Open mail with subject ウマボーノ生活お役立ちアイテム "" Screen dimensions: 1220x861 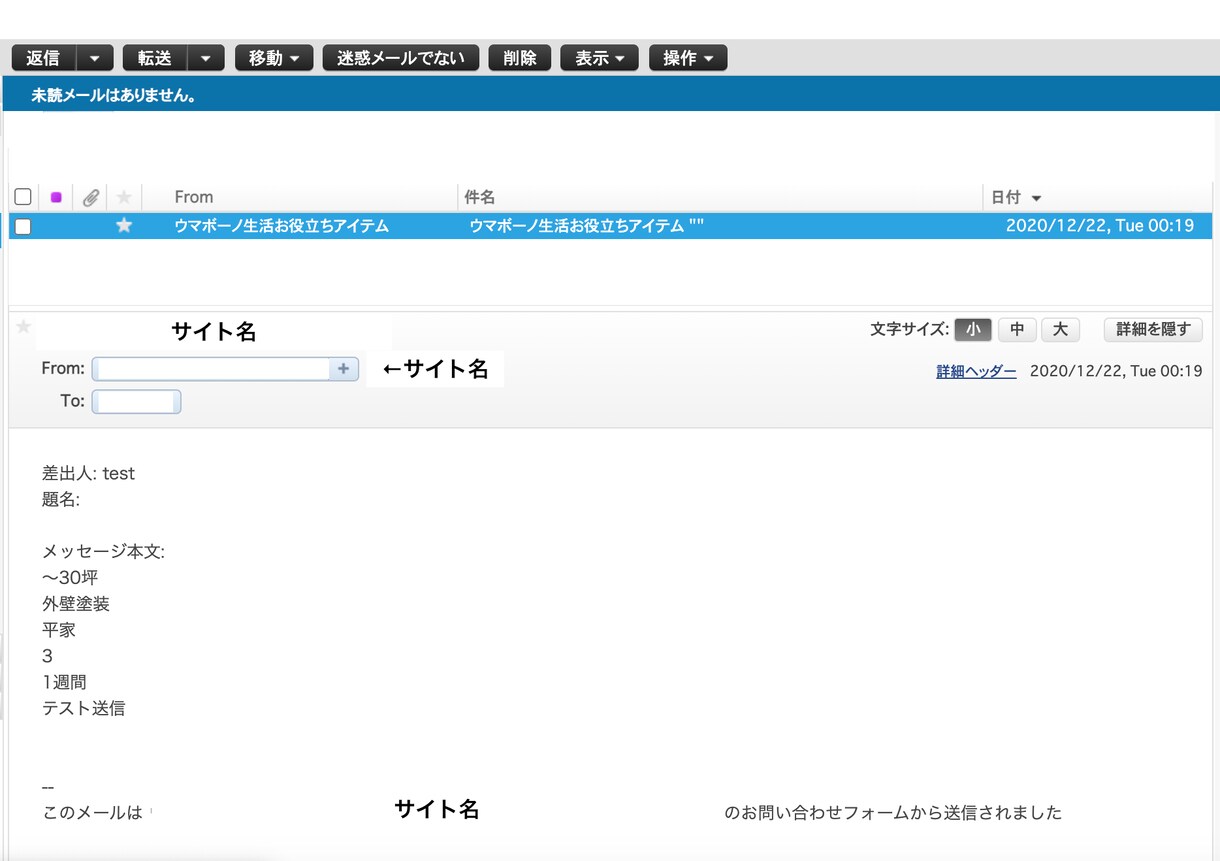(x=587, y=226)
